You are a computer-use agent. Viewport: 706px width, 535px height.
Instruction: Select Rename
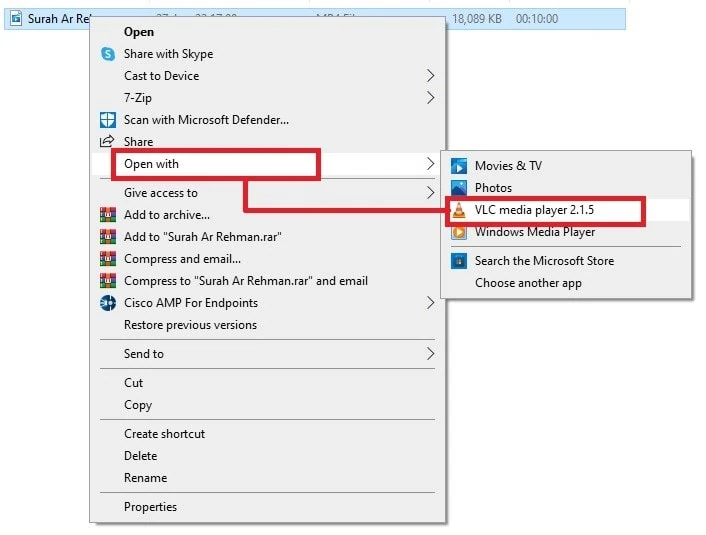pos(267,478)
